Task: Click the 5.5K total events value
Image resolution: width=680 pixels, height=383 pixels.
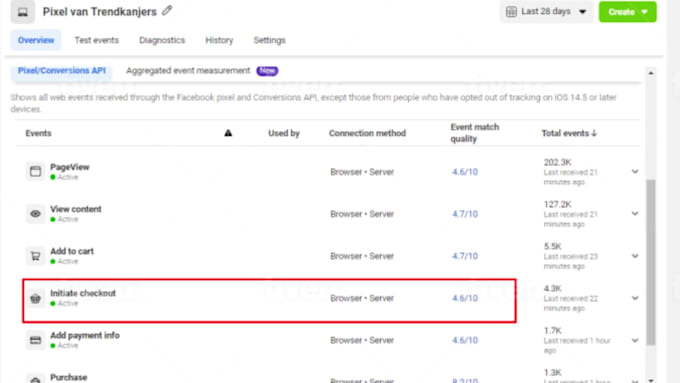Action: coord(552,246)
